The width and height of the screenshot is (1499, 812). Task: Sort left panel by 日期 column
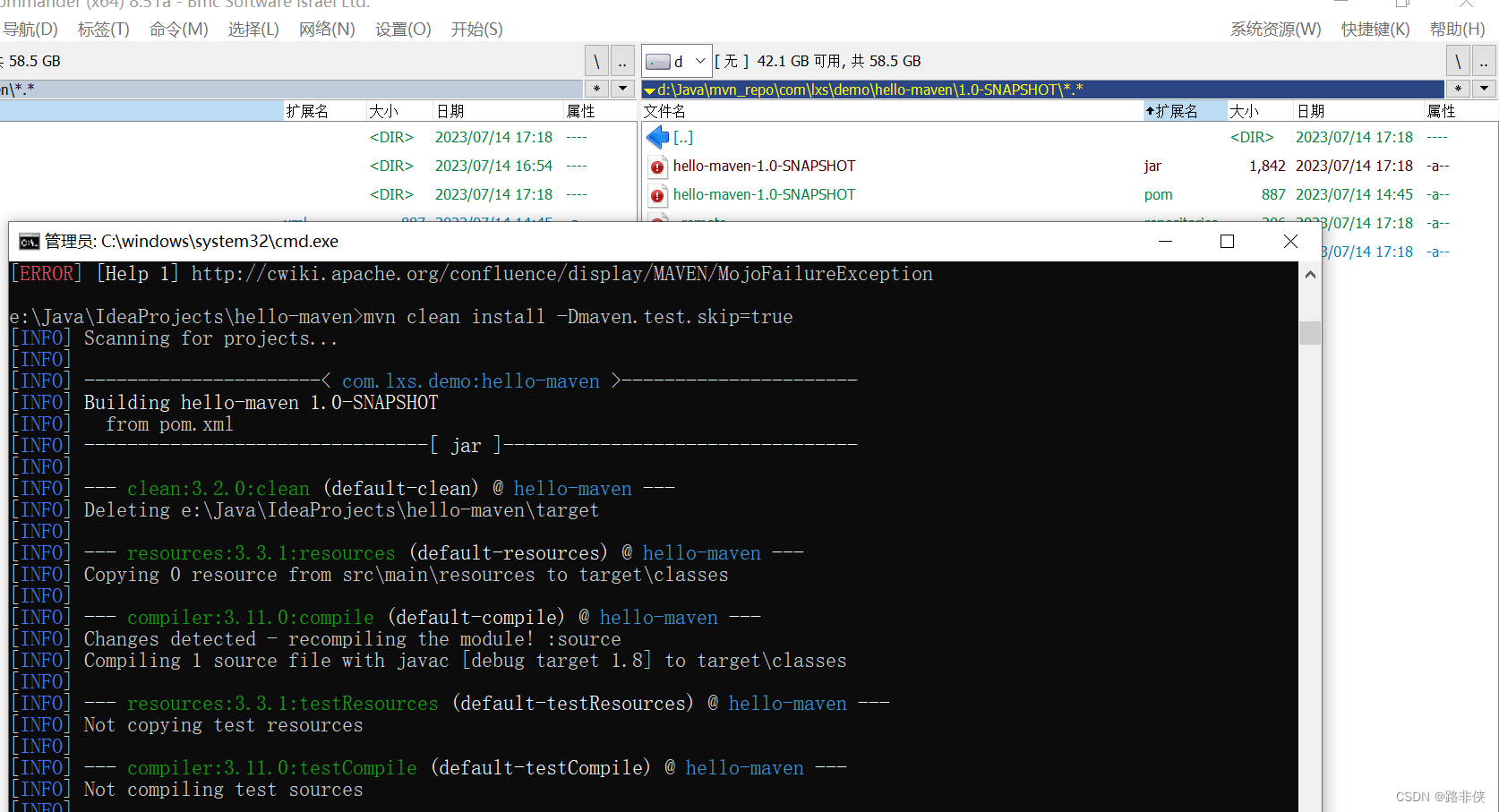[x=498, y=111]
